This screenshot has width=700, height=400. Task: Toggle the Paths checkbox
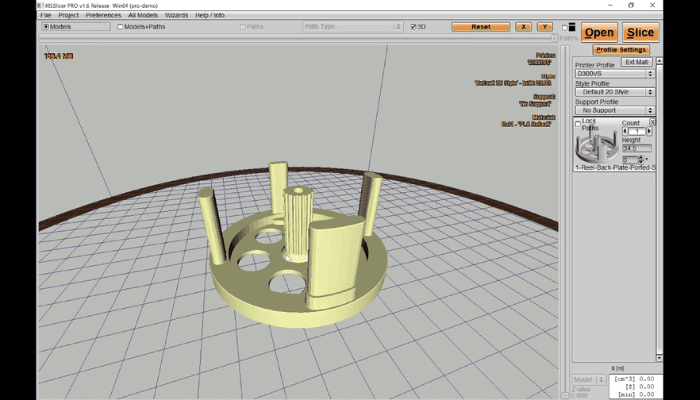[243, 27]
